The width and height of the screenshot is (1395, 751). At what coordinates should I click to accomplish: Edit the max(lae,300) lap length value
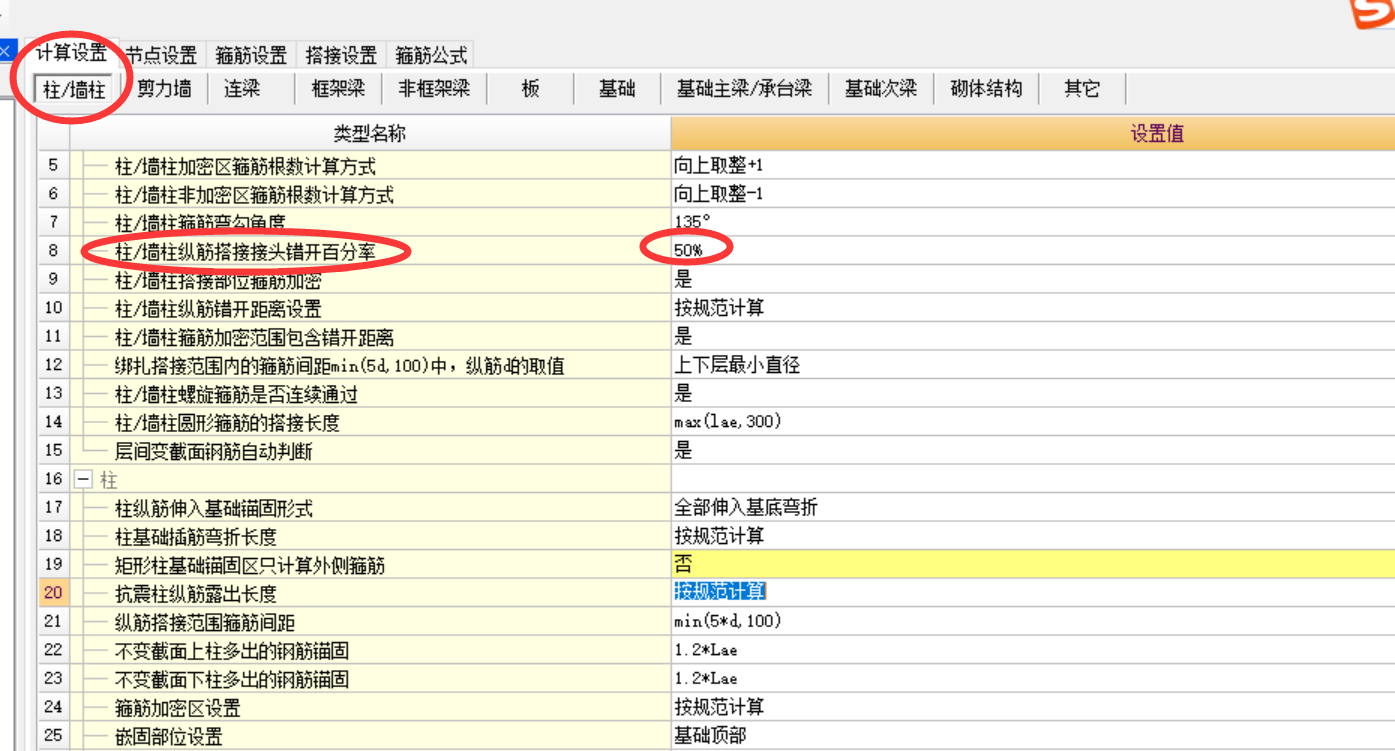point(1033,422)
